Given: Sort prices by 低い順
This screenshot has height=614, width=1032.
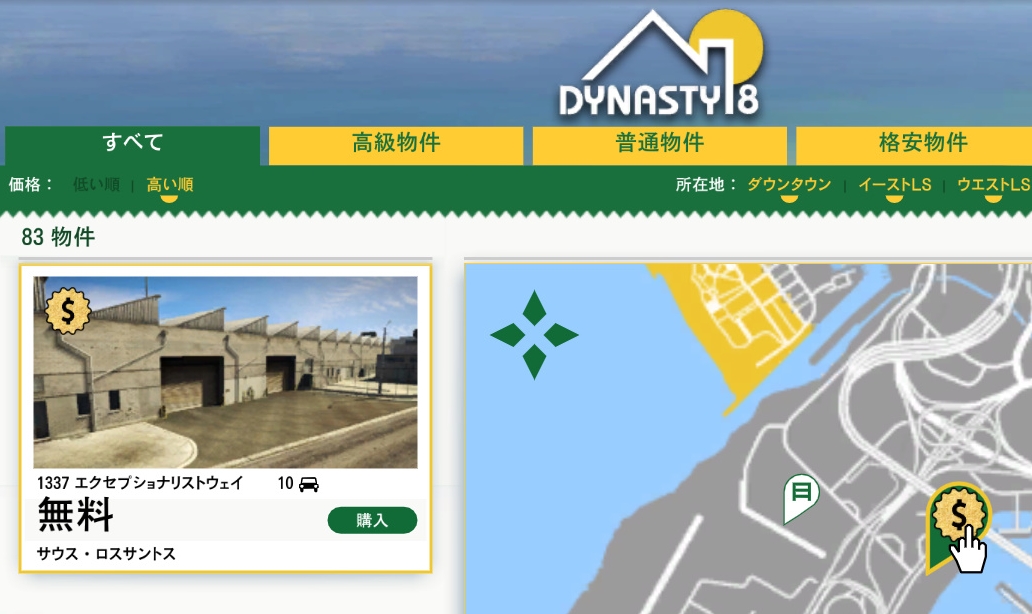Looking at the screenshot, I should tap(96, 185).
